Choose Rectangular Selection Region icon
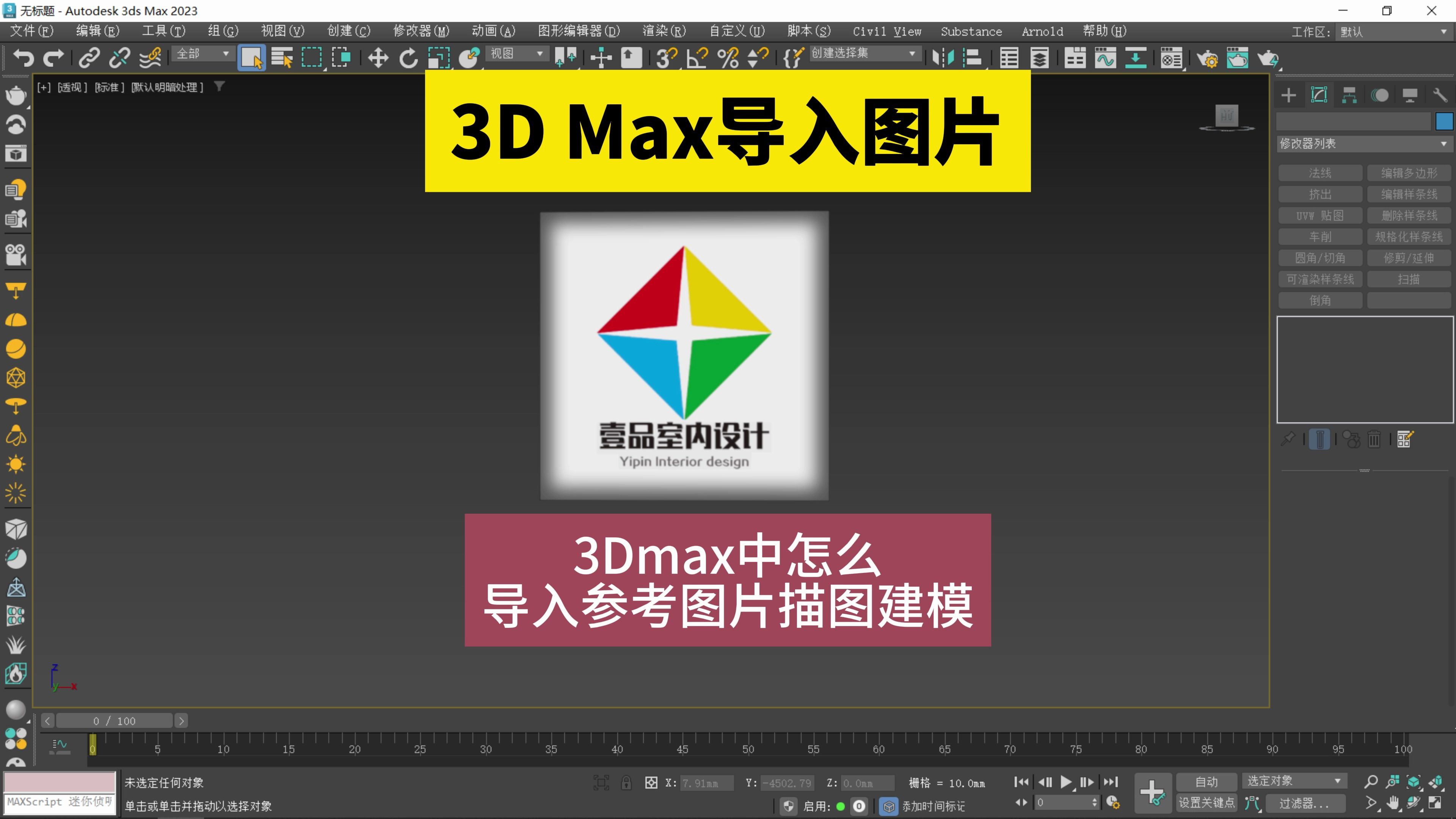The image size is (1456, 819). click(311, 58)
